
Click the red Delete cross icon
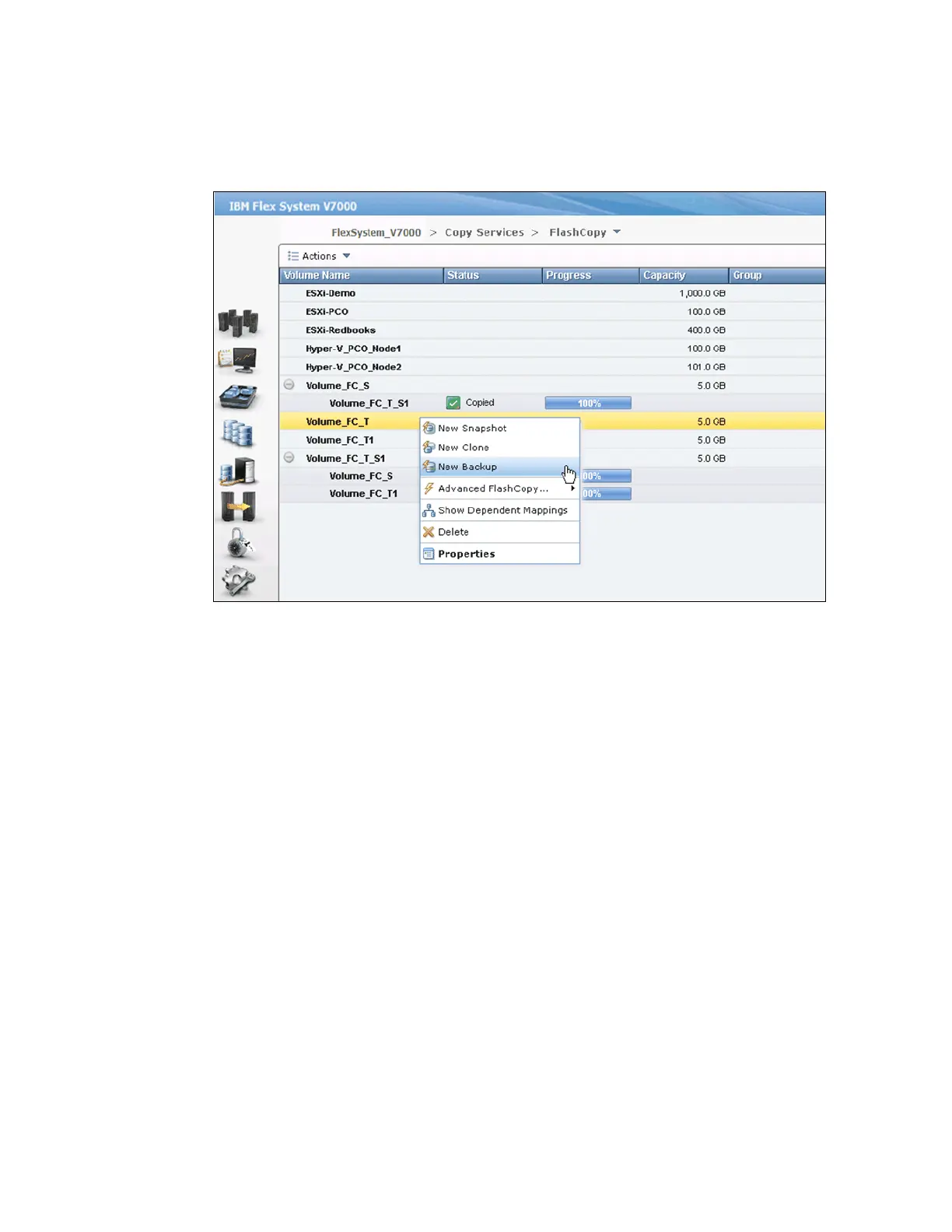point(429,532)
